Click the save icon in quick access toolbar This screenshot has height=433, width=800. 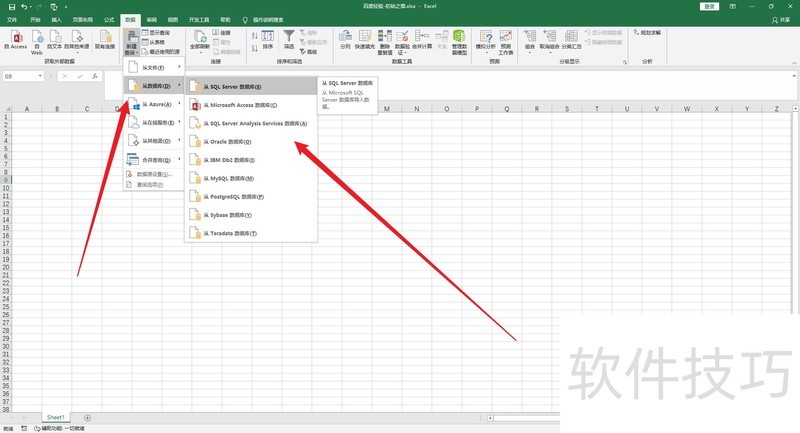tap(12, 7)
